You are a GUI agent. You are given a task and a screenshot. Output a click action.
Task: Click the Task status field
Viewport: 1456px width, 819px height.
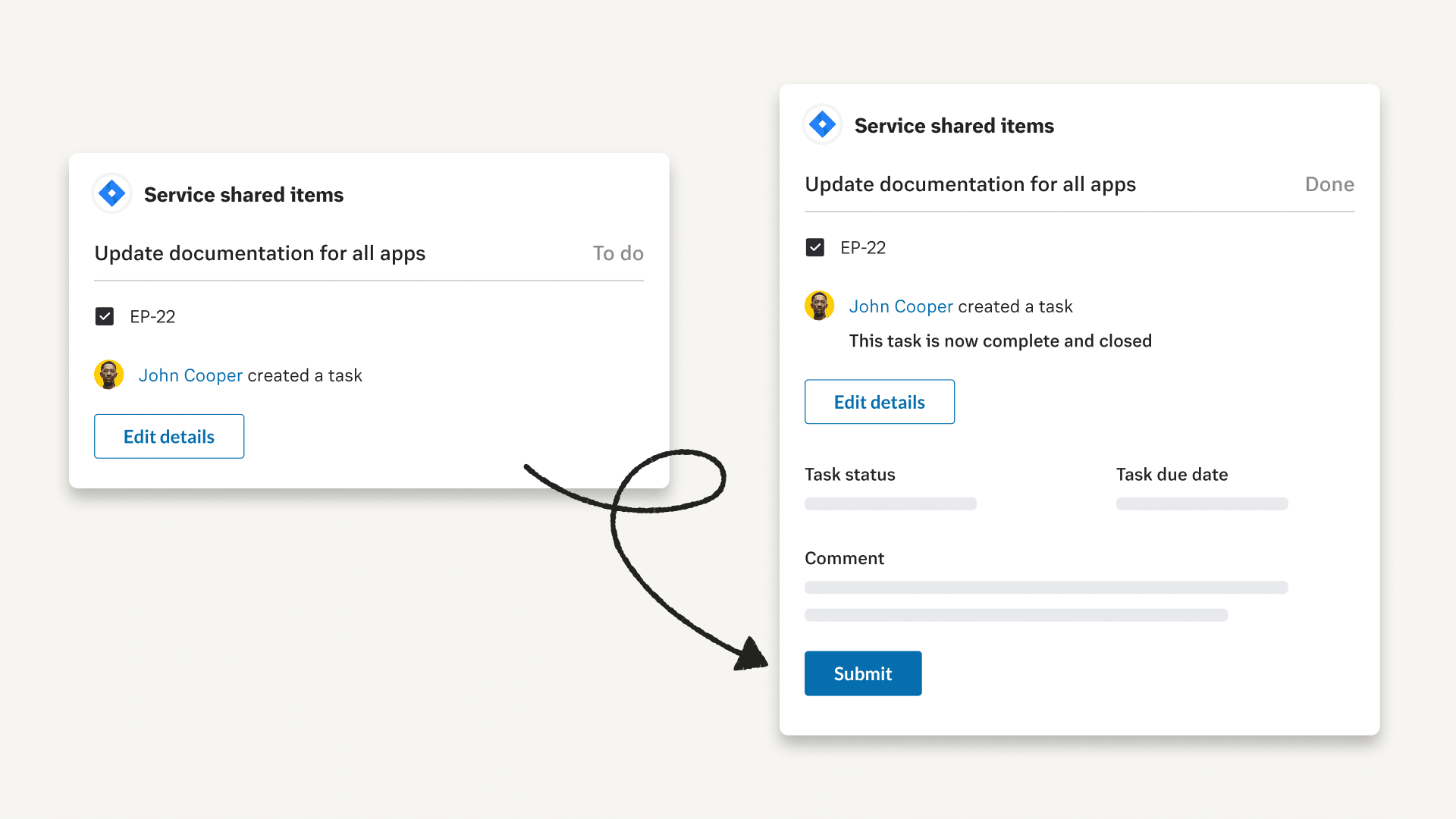(x=890, y=504)
